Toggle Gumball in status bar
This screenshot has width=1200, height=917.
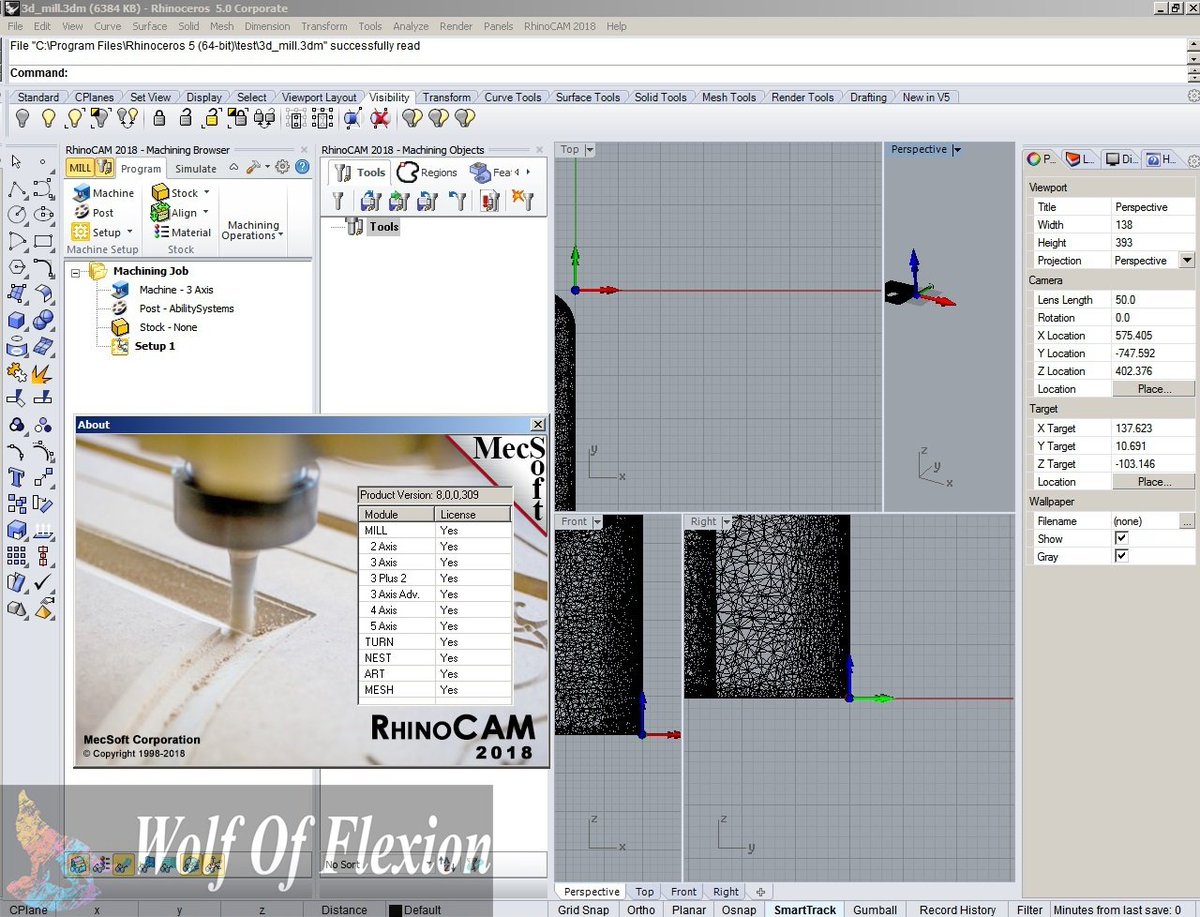click(x=875, y=909)
